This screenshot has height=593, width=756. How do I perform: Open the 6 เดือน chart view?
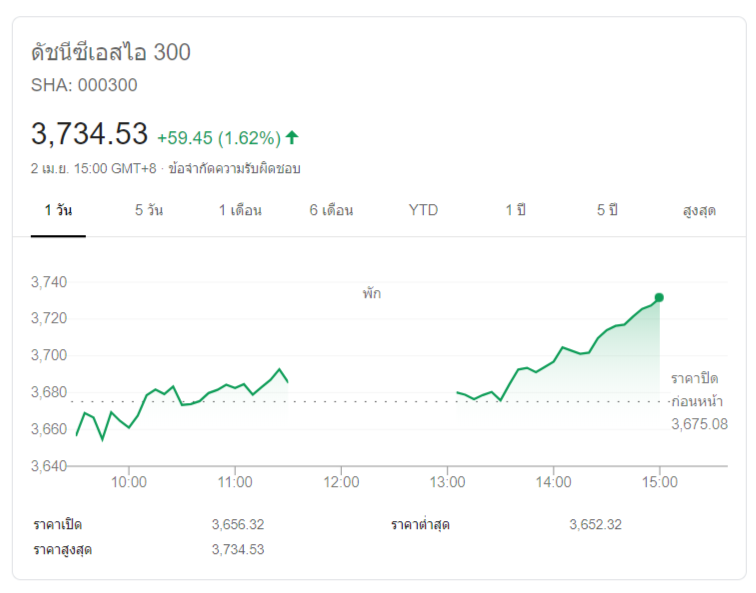(331, 210)
